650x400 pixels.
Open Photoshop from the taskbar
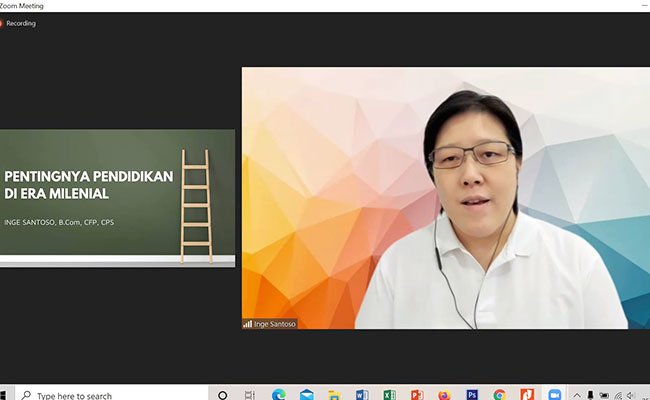pyautogui.click(x=472, y=394)
